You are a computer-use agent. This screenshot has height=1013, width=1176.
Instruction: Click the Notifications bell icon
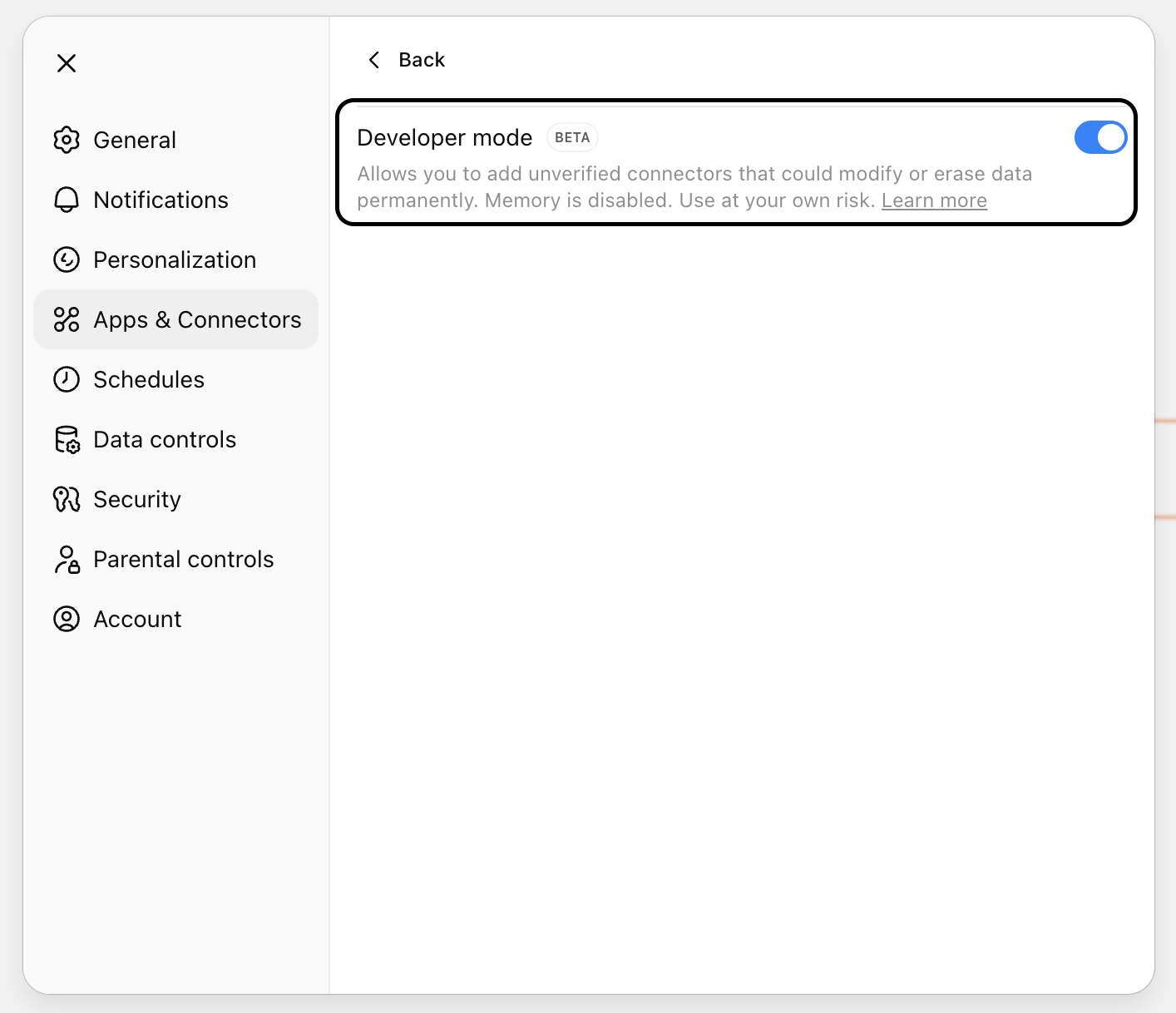[x=67, y=200]
